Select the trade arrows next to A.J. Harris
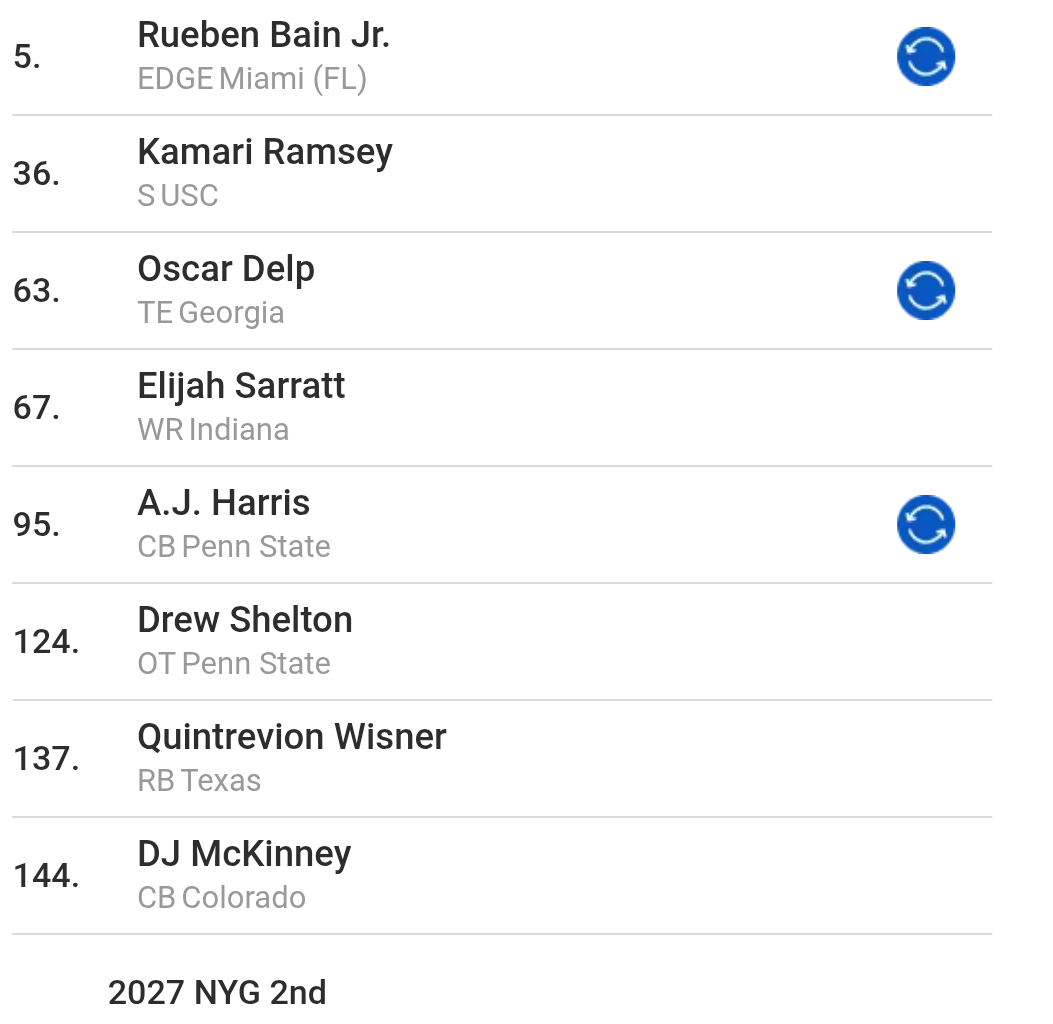Image resolution: width=1053 pixels, height=1024 pixels. click(925, 523)
